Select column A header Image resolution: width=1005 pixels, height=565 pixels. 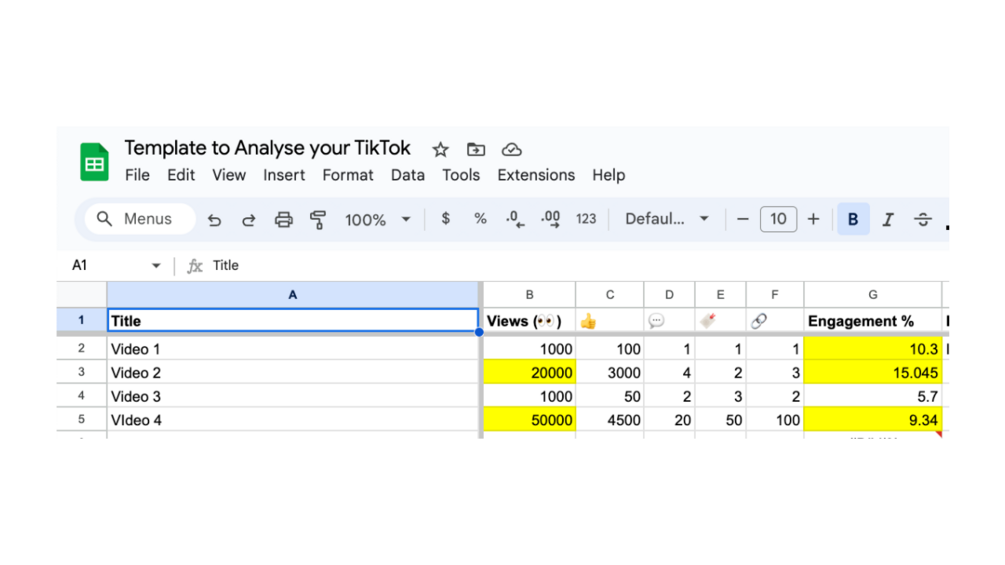[x=293, y=295]
